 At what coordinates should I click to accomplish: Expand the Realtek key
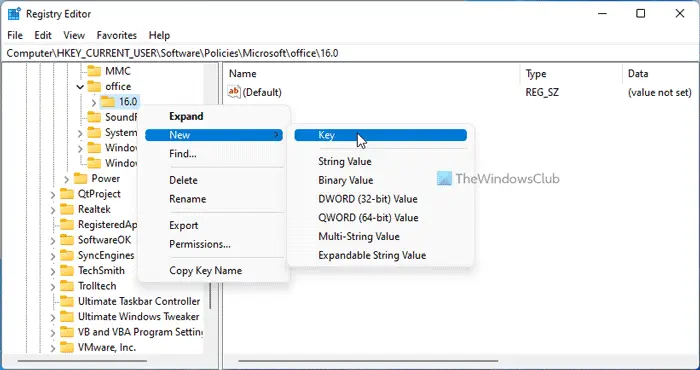pos(53,210)
